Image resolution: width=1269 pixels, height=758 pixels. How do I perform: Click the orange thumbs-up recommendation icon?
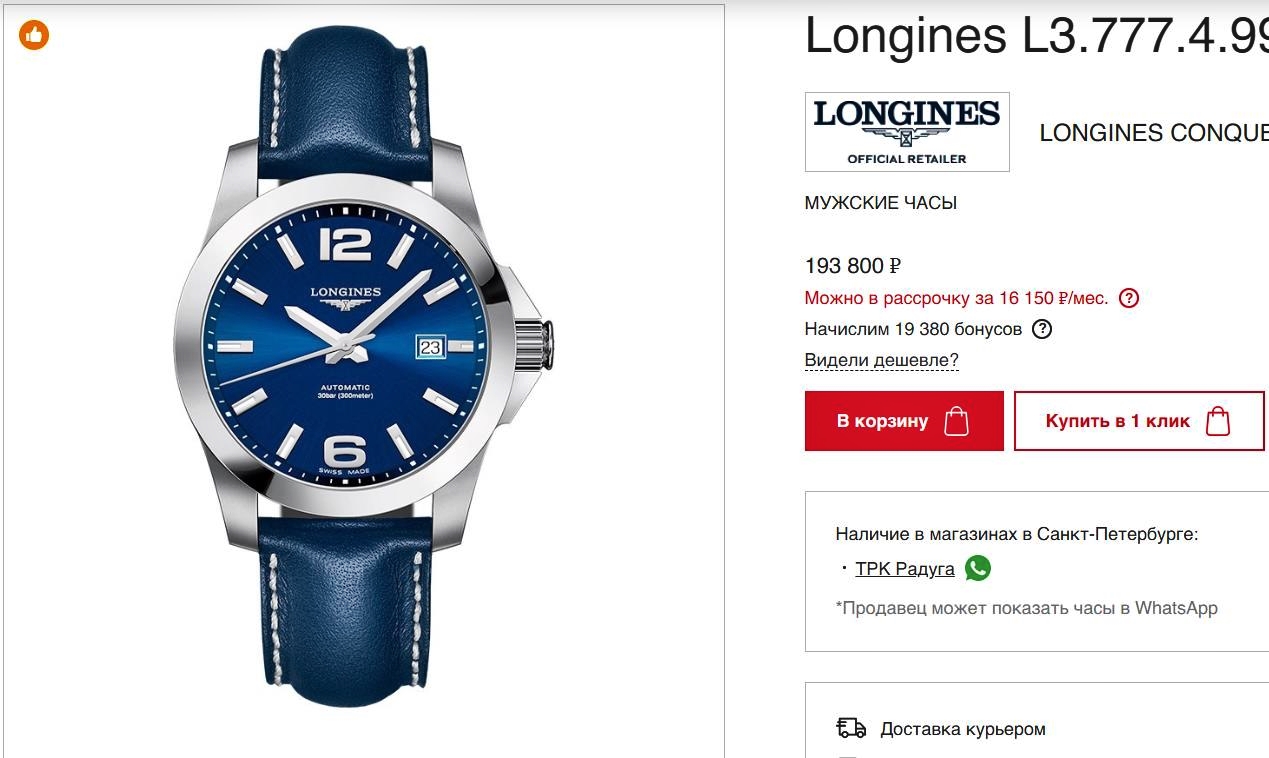coord(34,35)
